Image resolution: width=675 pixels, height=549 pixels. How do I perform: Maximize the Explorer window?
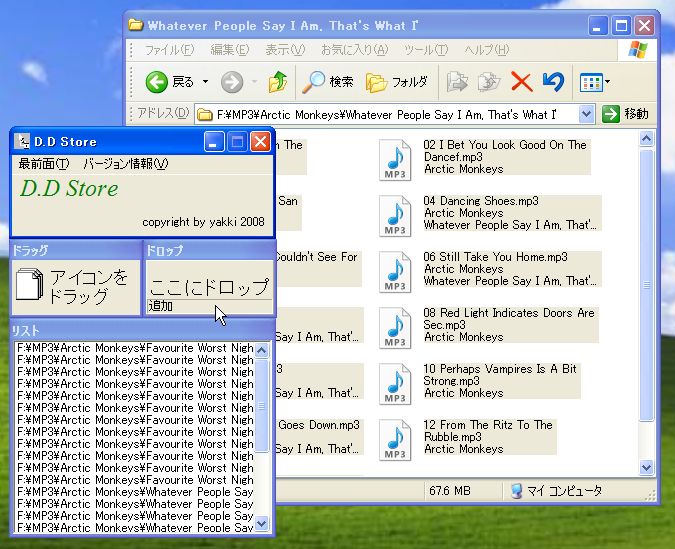[621, 26]
